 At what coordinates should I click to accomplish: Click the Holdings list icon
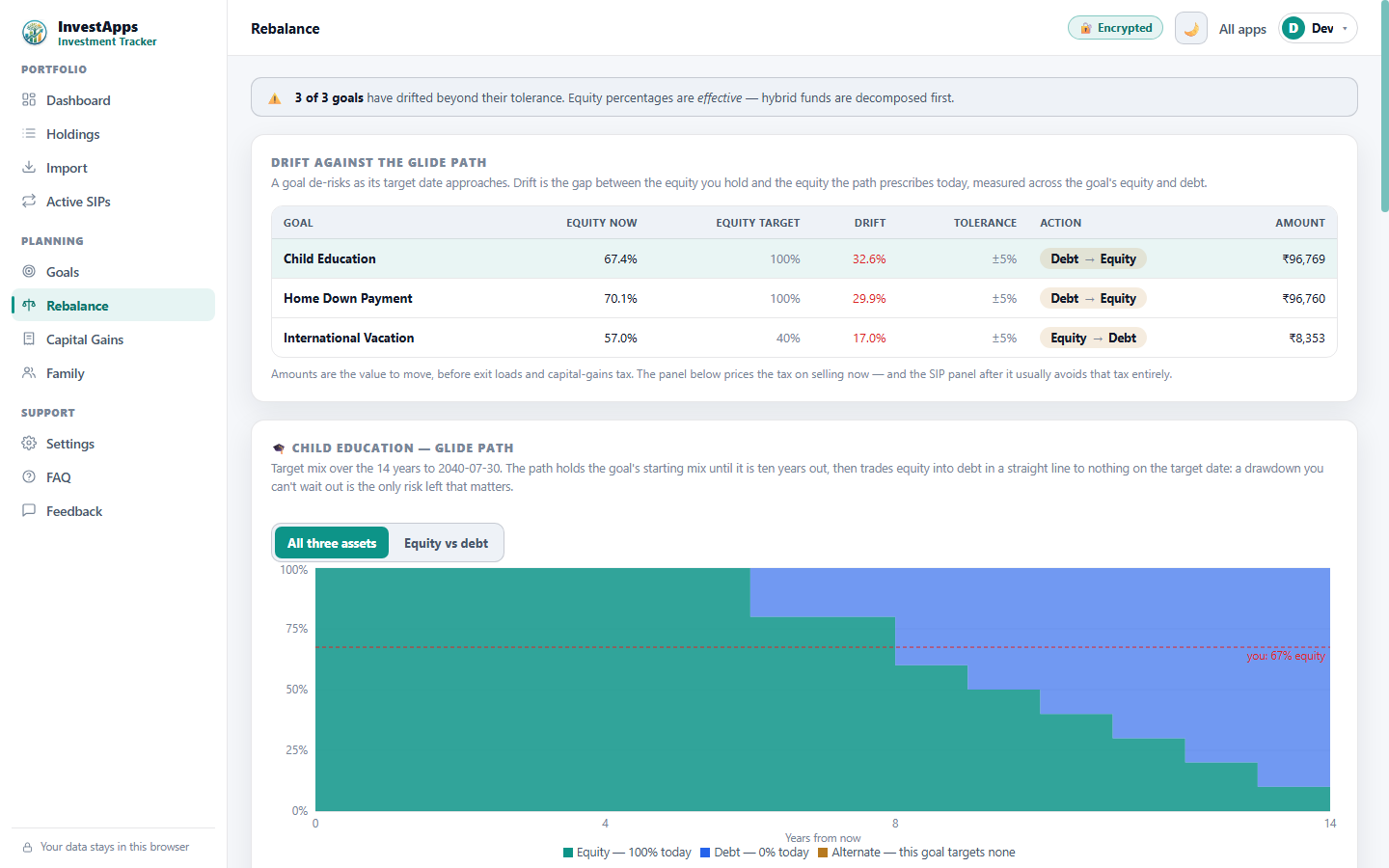[x=29, y=133]
